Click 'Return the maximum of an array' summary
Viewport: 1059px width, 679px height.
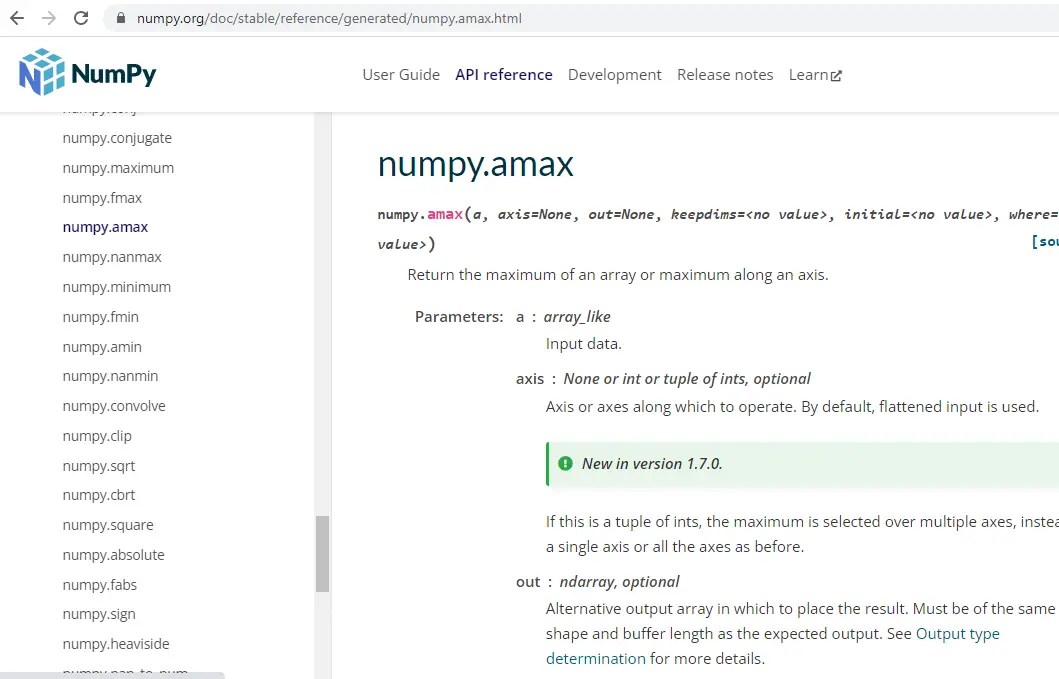(618, 275)
